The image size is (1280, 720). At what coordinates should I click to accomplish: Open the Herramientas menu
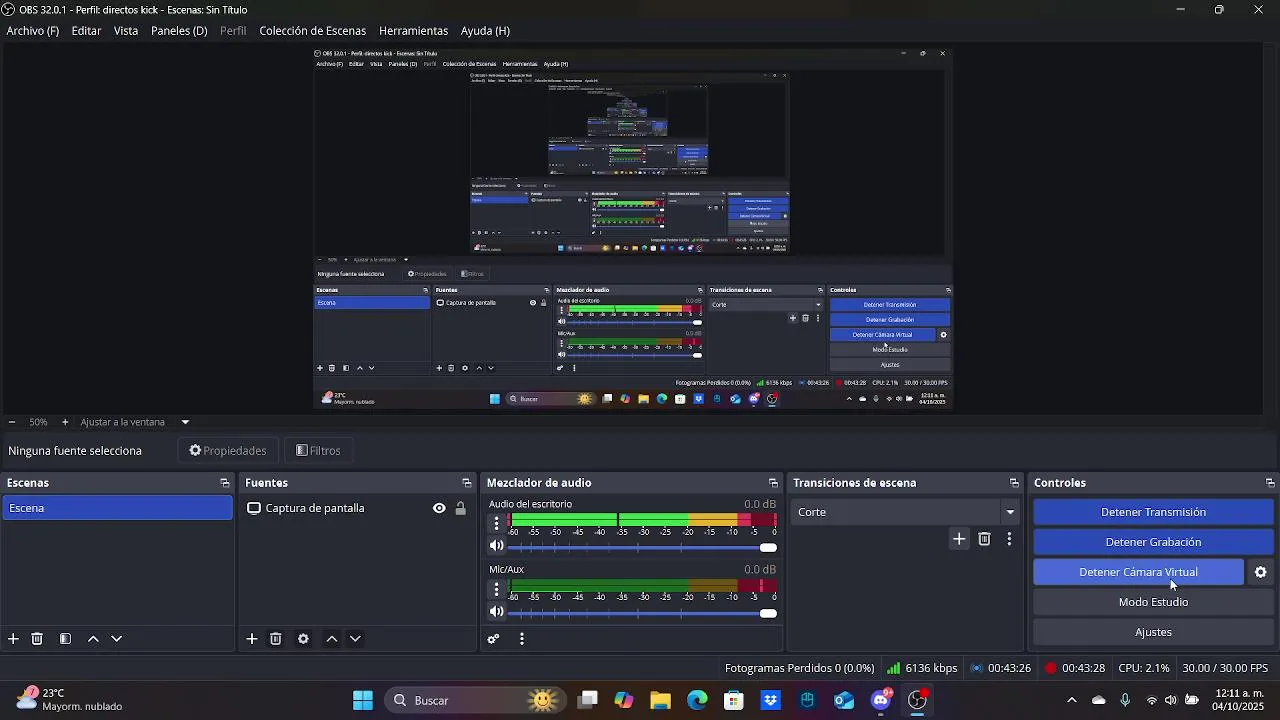click(413, 31)
